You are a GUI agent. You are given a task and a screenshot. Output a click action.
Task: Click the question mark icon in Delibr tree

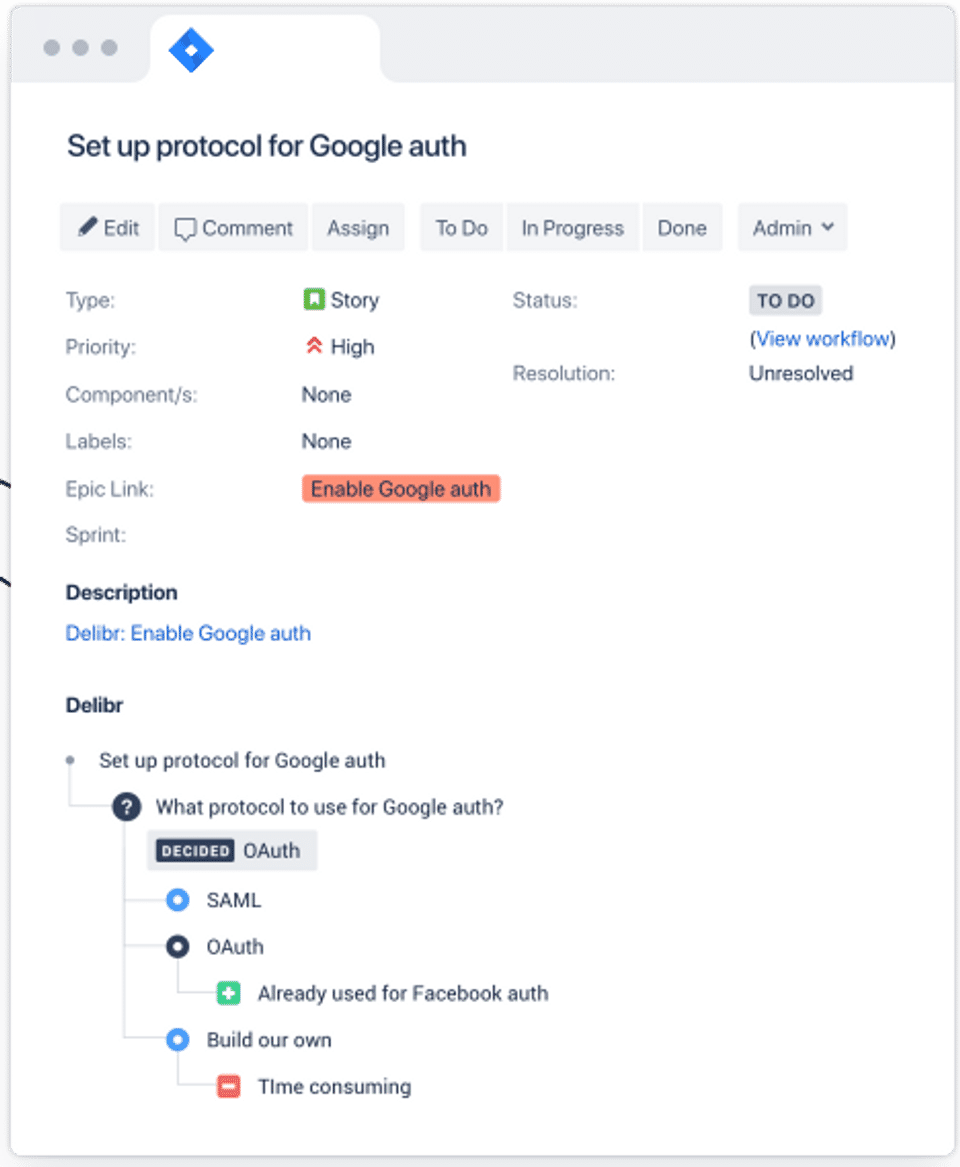click(x=127, y=807)
